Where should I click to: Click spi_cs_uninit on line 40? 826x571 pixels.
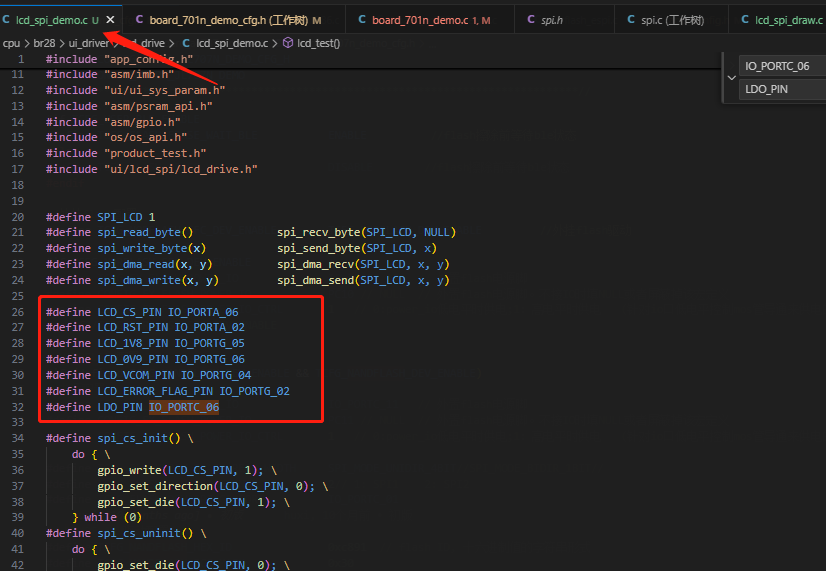pos(139,533)
